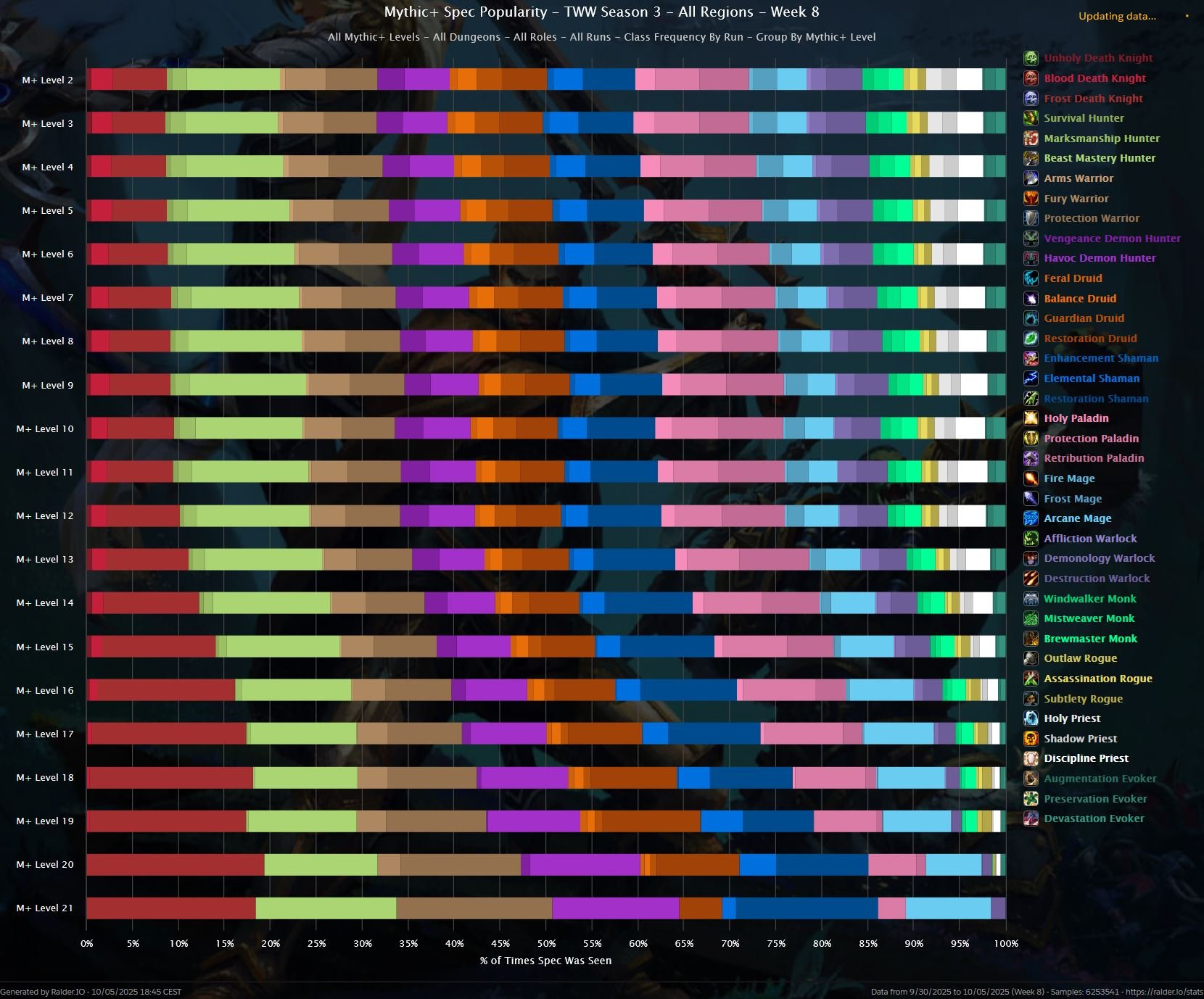
Task: Select the M+ Level 10 row label
Action: click(45, 428)
